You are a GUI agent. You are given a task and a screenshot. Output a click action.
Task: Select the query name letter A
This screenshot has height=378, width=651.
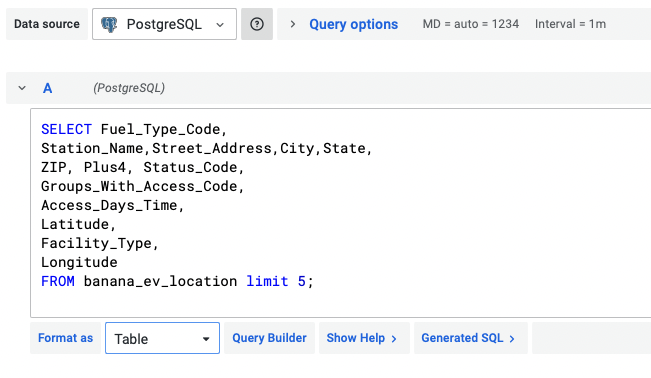click(47, 88)
